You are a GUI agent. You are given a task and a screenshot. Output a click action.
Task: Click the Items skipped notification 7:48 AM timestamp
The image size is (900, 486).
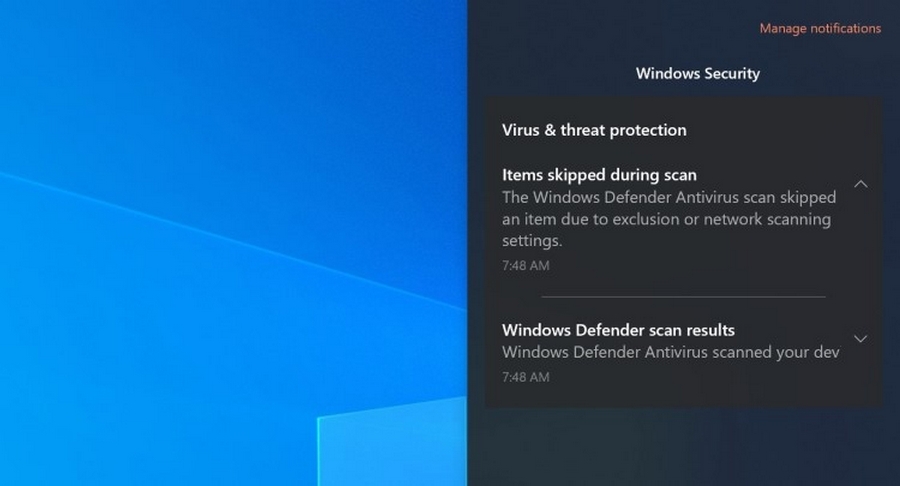coord(526,265)
